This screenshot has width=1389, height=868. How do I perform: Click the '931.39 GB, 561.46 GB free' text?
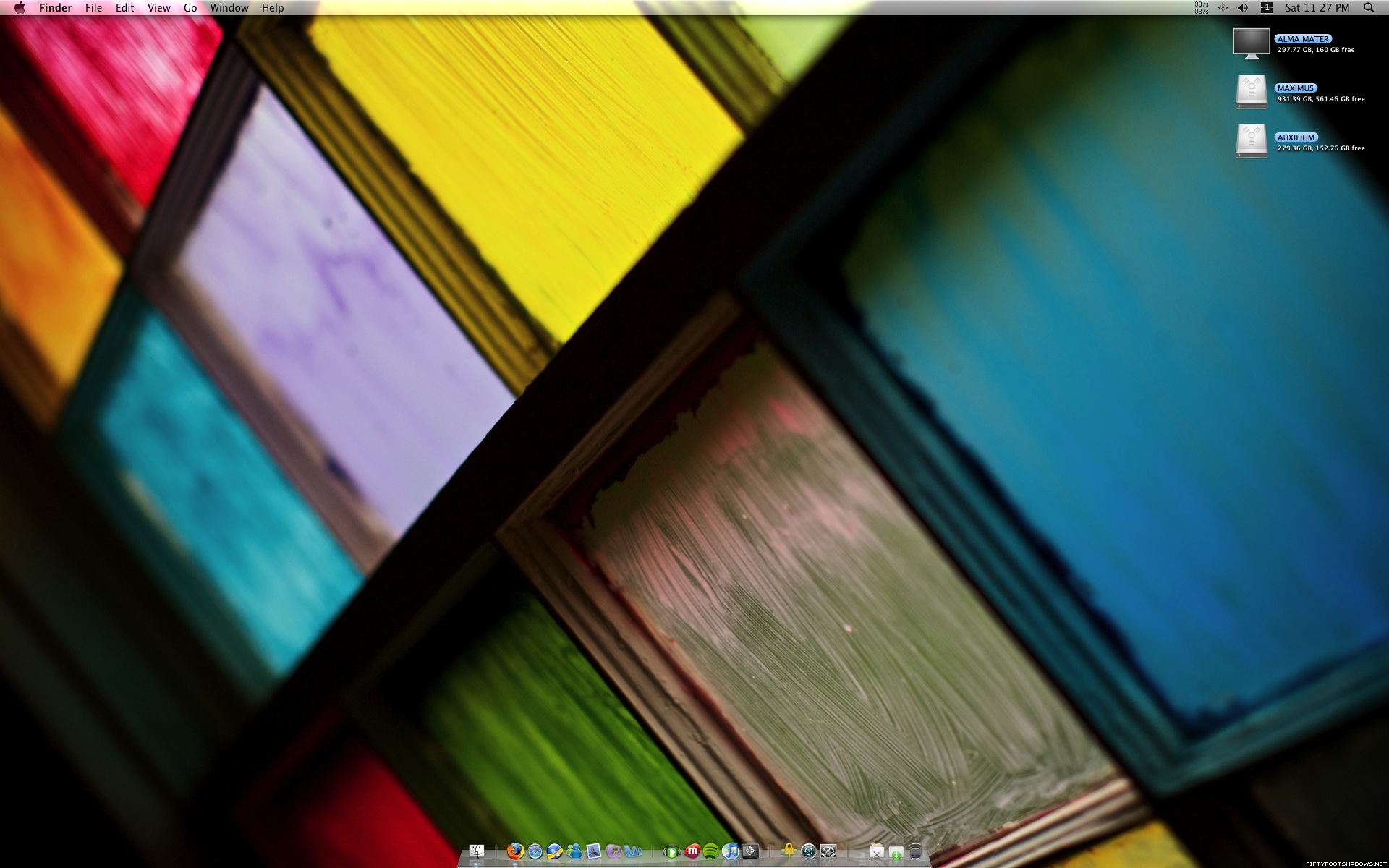coord(1321,99)
